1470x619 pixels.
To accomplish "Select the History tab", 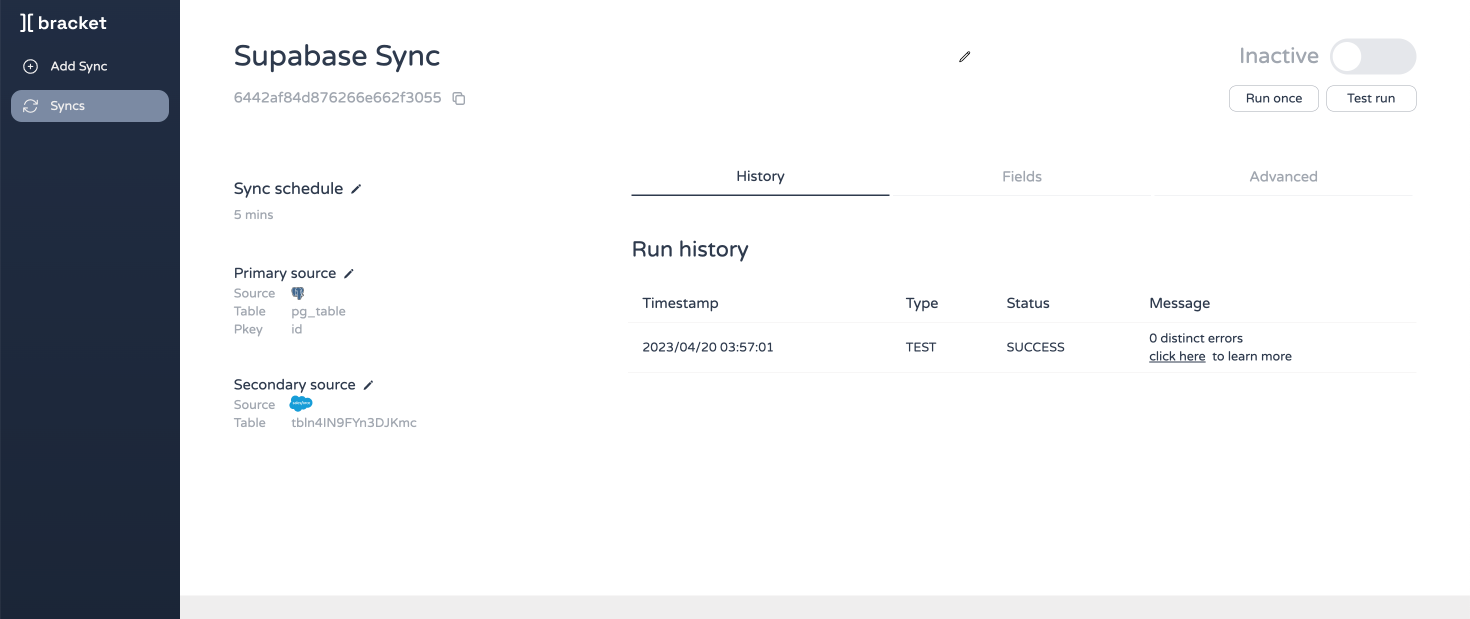I will tap(760, 176).
